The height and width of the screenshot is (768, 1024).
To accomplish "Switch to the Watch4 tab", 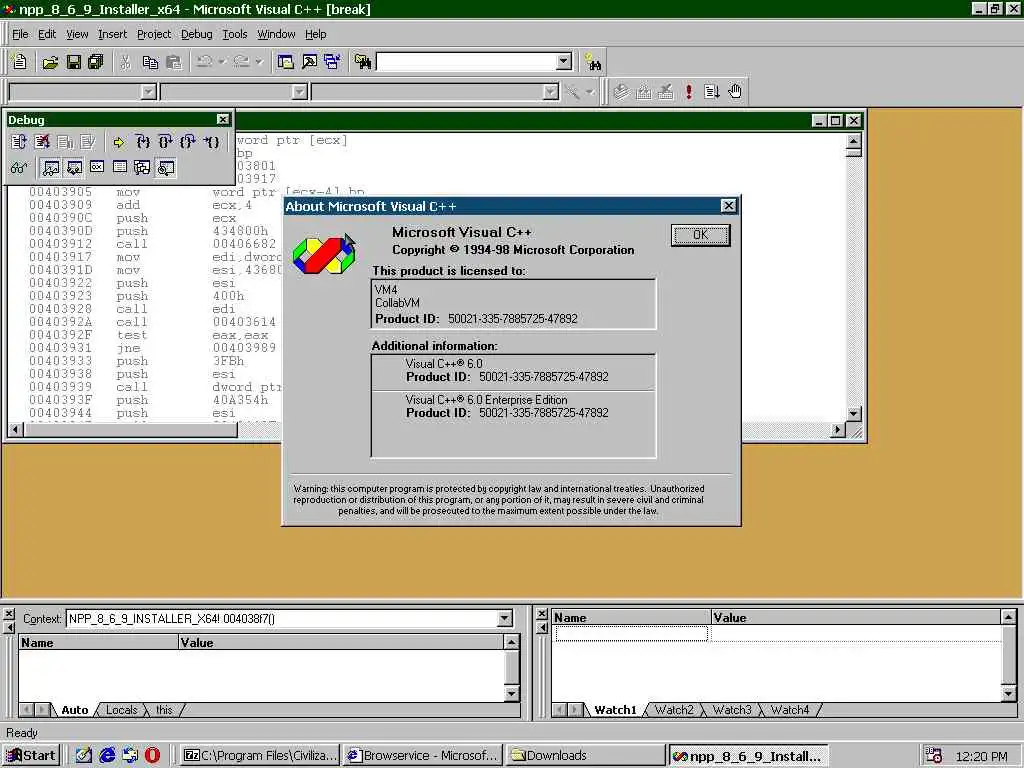I will tap(790, 710).
